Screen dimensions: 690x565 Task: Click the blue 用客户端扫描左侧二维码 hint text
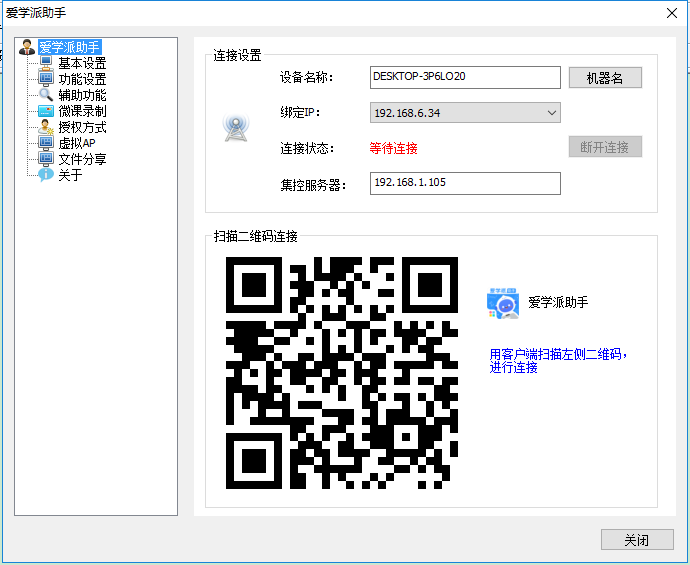point(558,361)
